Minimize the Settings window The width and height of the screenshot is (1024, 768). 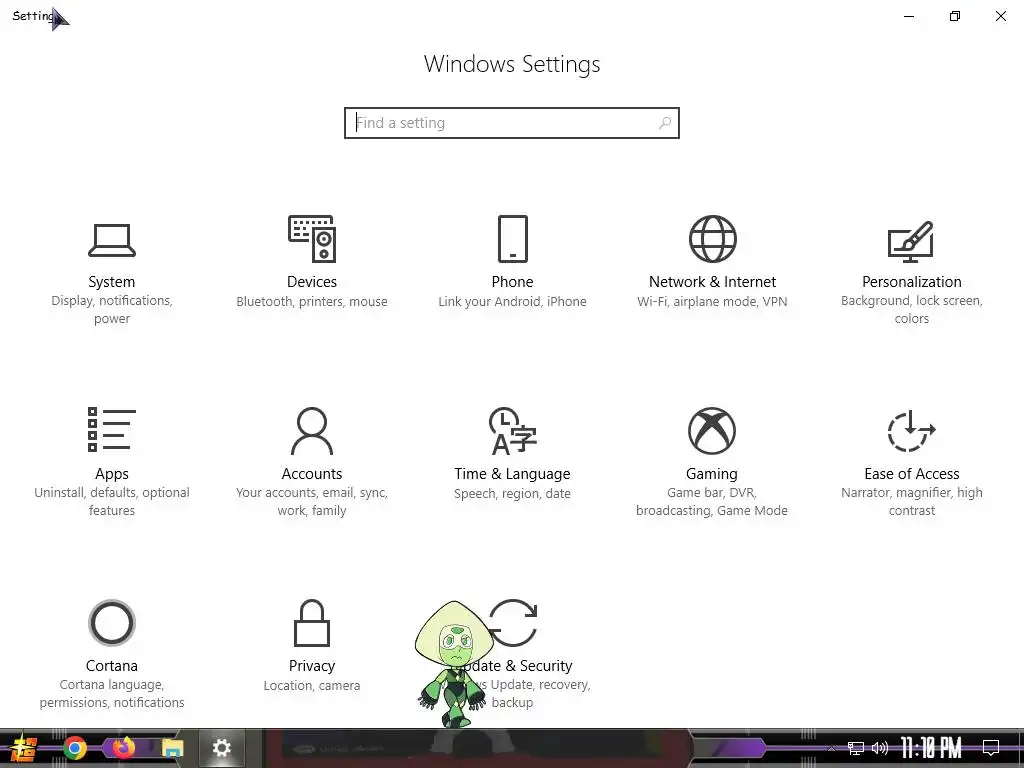tap(908, 16)
